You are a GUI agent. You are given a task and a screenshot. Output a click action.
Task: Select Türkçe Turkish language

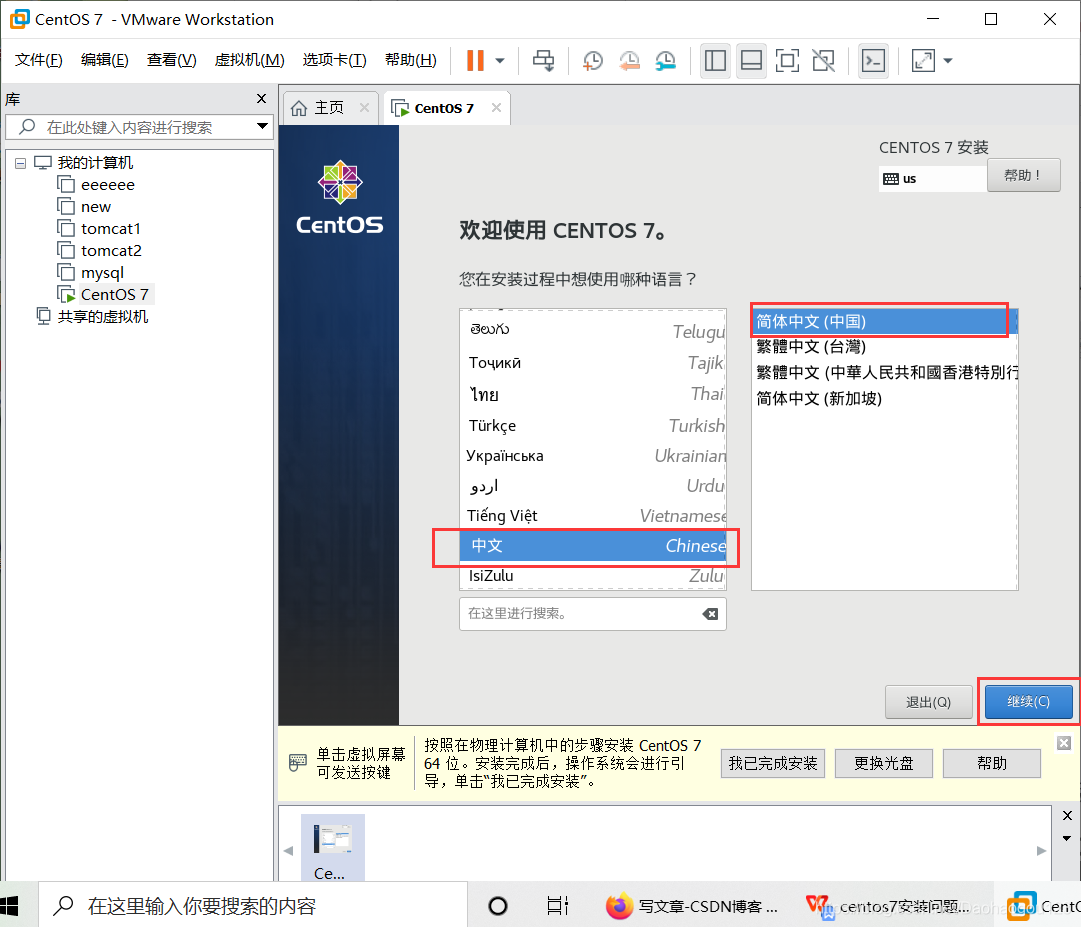[x=593, y=425]
